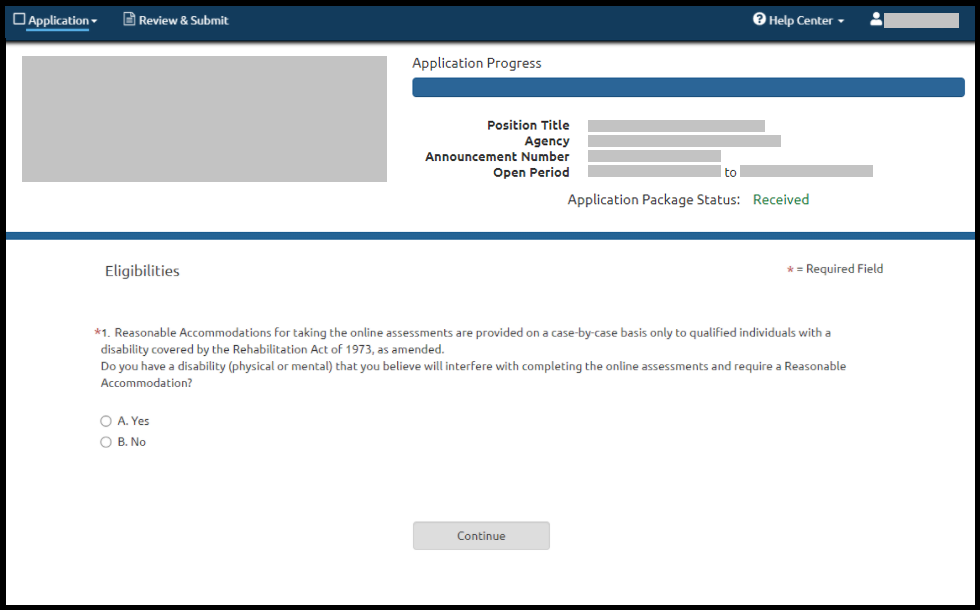Click the Eligibilities section heading
980x610 pixels.
[142, 271]
